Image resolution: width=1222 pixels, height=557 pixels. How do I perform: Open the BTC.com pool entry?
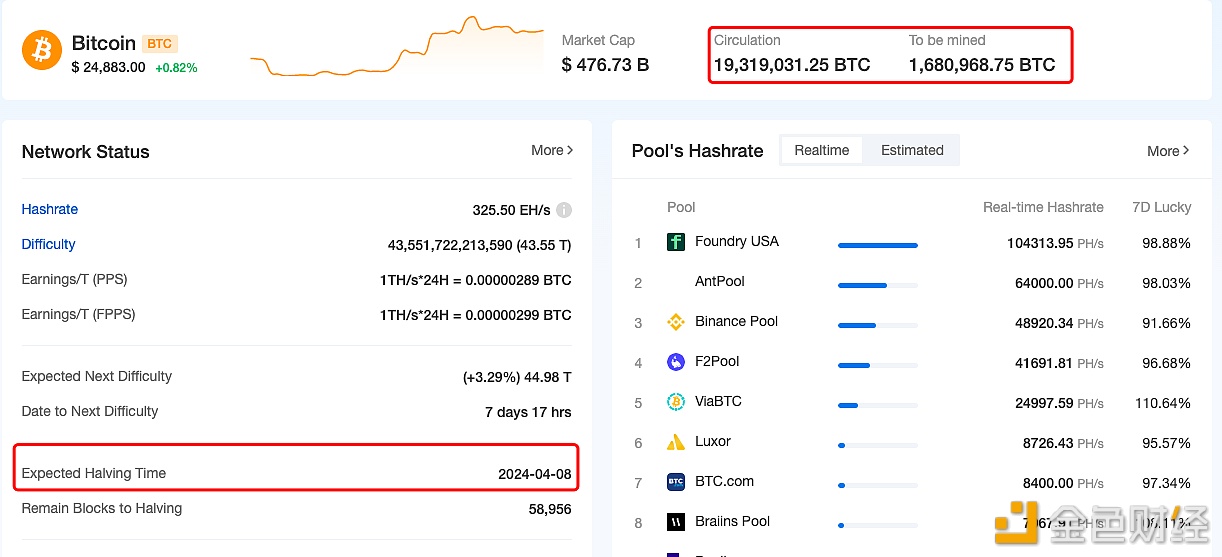[724, 481]
